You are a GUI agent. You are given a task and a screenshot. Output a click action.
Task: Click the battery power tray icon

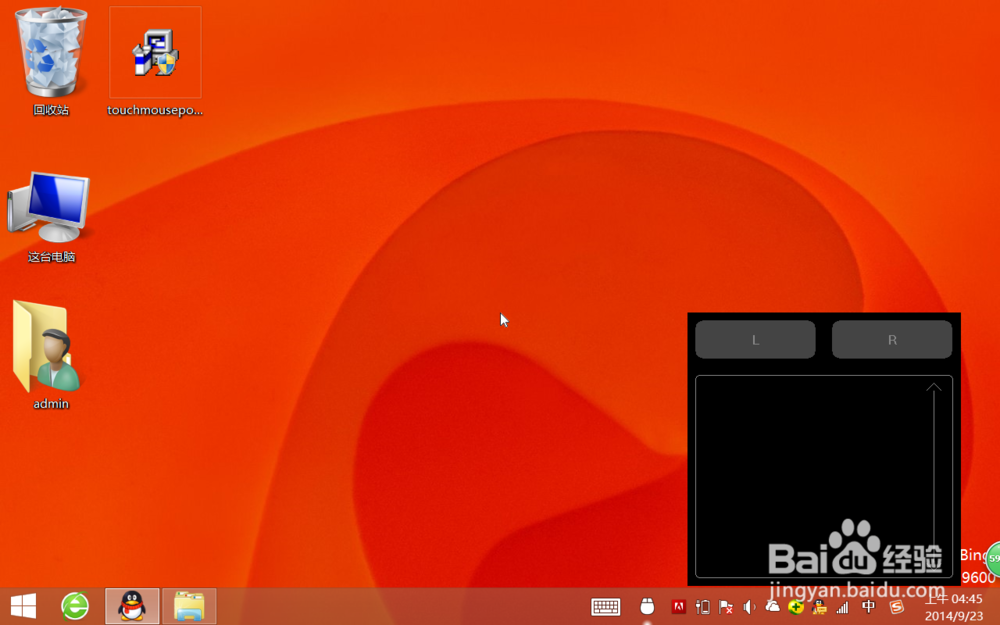(703, 607)
